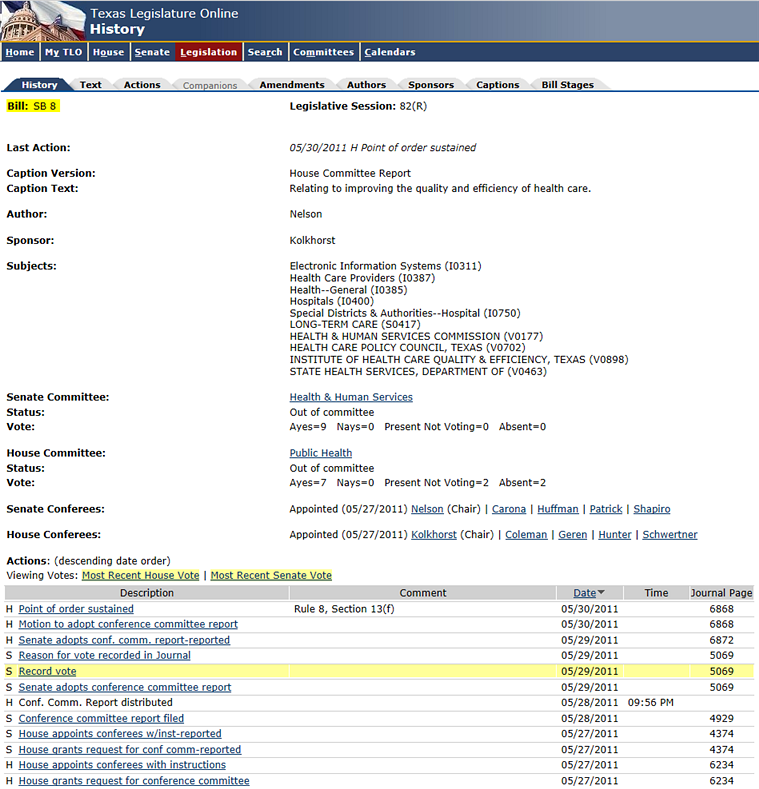This screenshot has width=759, height=789.
Task: View the Most Recent House Vote
Action: pyautogui.click(x=141, y=575)
